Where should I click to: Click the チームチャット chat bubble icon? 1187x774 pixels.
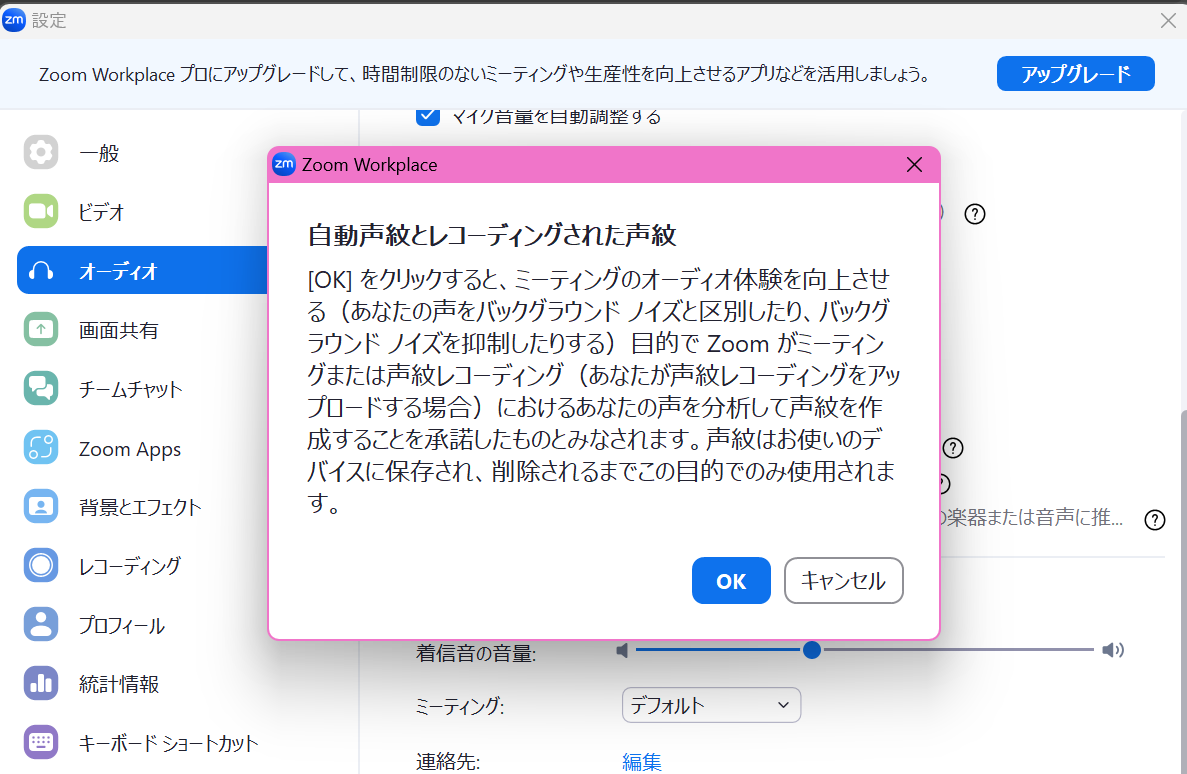pyautogui.click(x=41, y=389)
